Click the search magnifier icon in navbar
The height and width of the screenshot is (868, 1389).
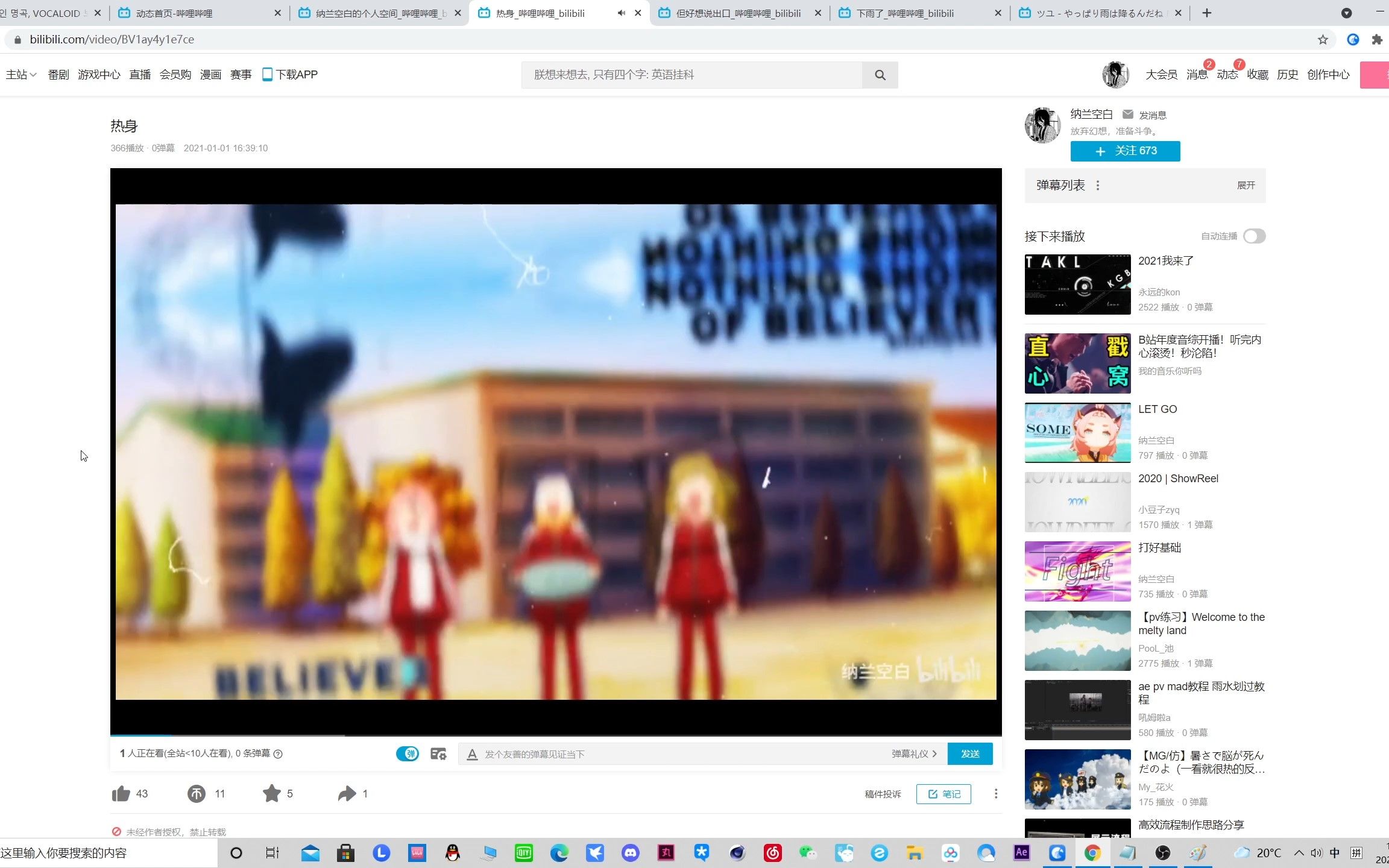pos(879,74)
